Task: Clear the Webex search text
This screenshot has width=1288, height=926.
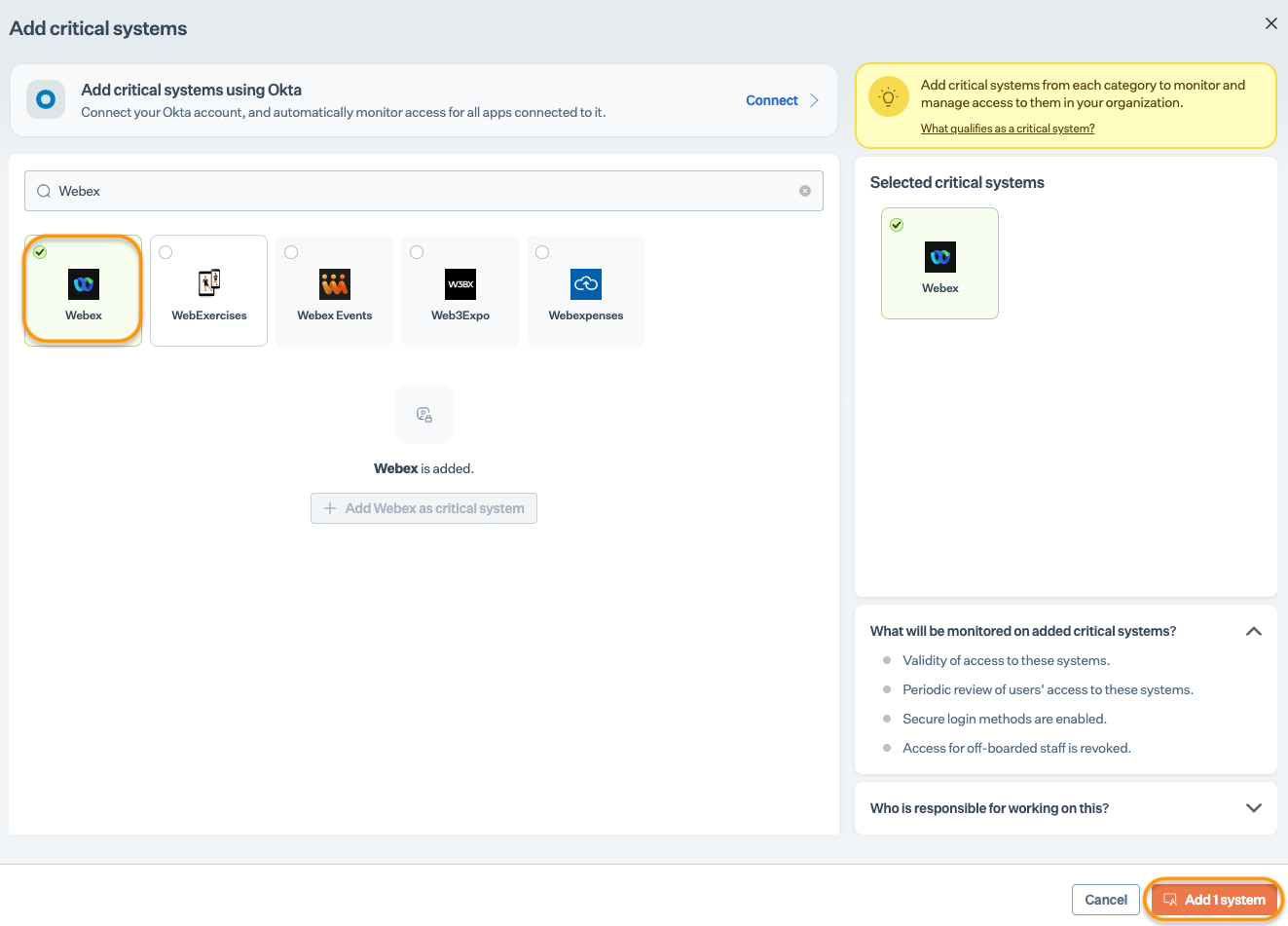Action: tap(805, 191)
